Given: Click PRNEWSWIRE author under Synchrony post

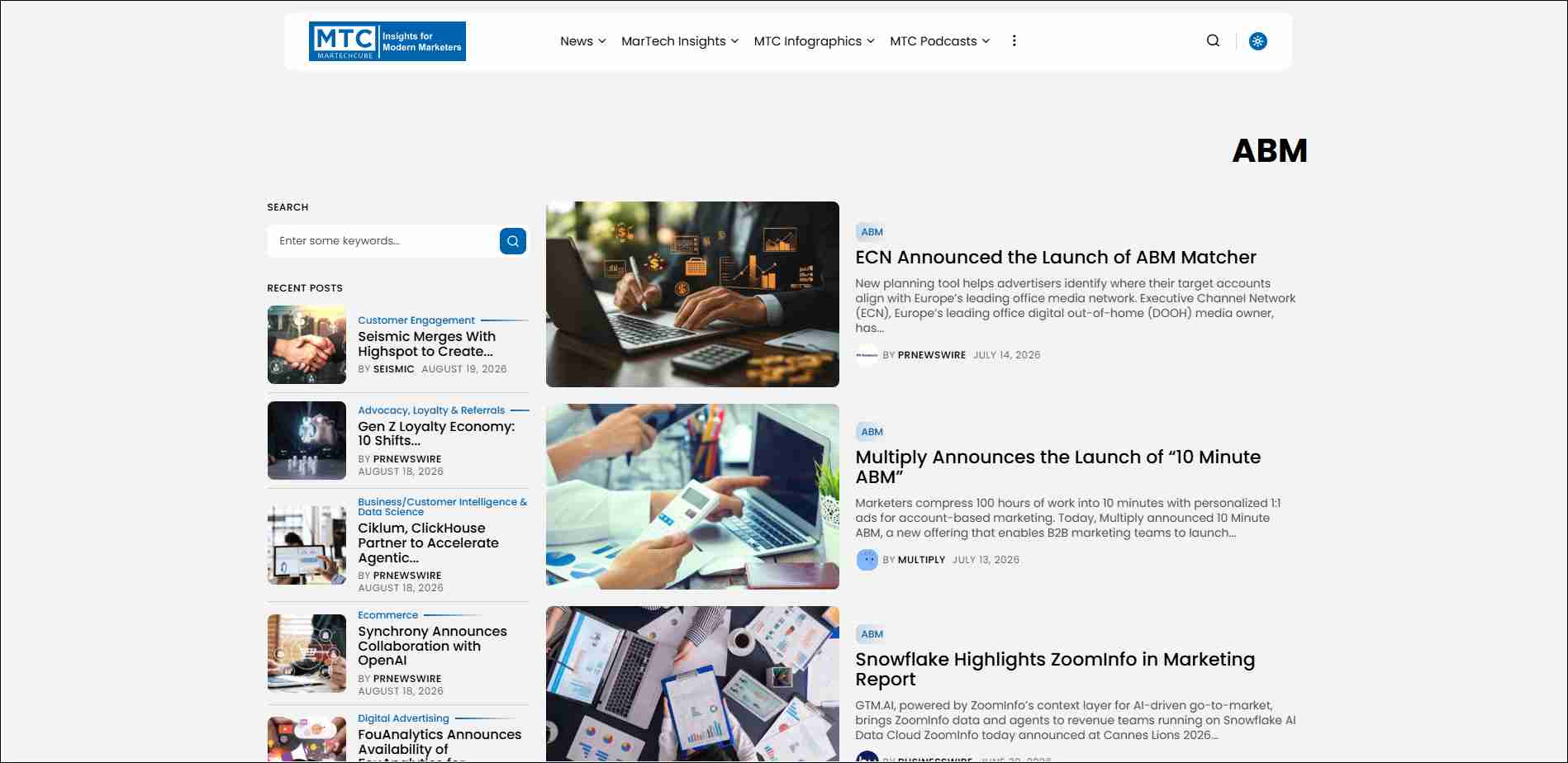Looking at the screenshot, I should click(407, 679).
